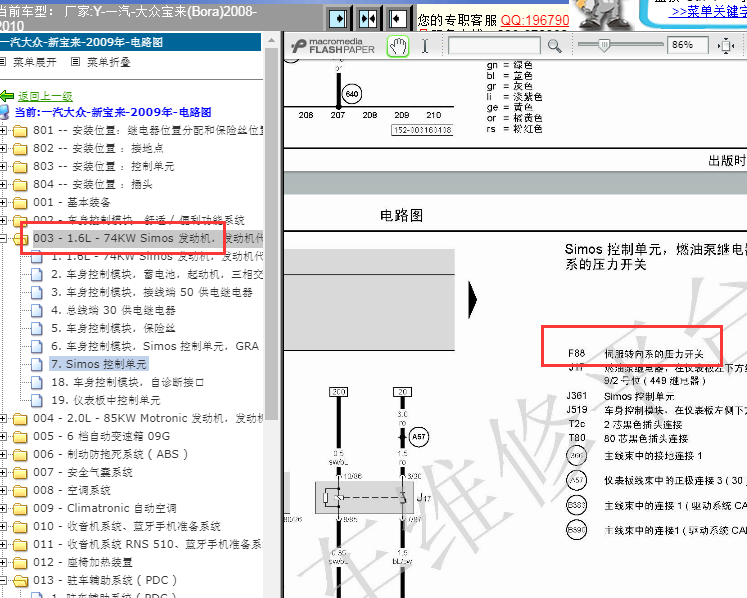747x598 pixels.
Task: Open item 5. 车身控制模块 保险丝
Action: tap(113, 328)
